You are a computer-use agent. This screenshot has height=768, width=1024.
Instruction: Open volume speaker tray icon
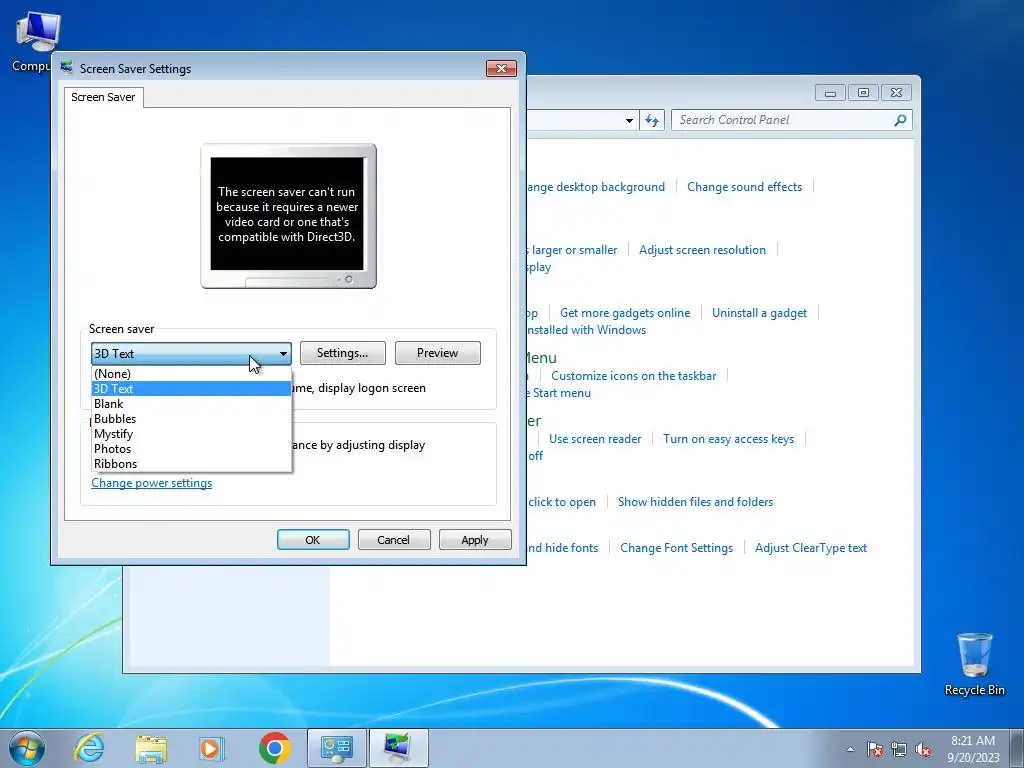pos(923,749)
